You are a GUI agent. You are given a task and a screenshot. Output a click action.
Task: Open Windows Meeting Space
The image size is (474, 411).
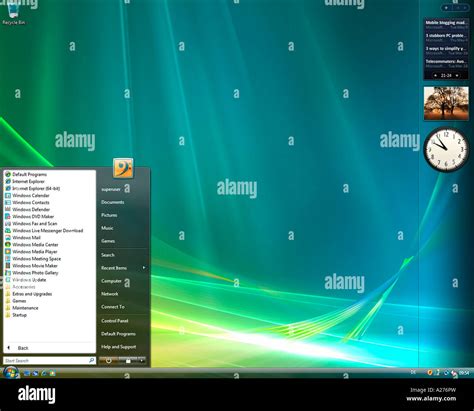tap(33, 259)
